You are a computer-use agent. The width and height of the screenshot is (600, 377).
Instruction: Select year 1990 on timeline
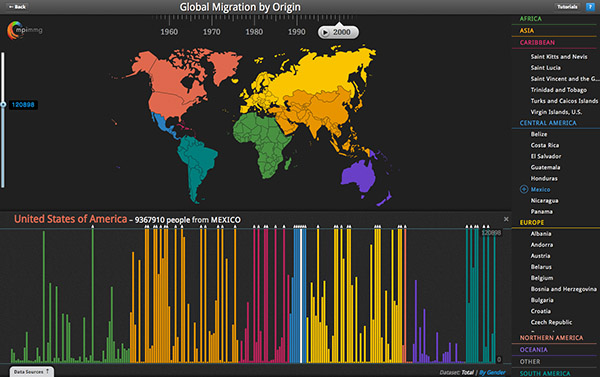point(297,32)
